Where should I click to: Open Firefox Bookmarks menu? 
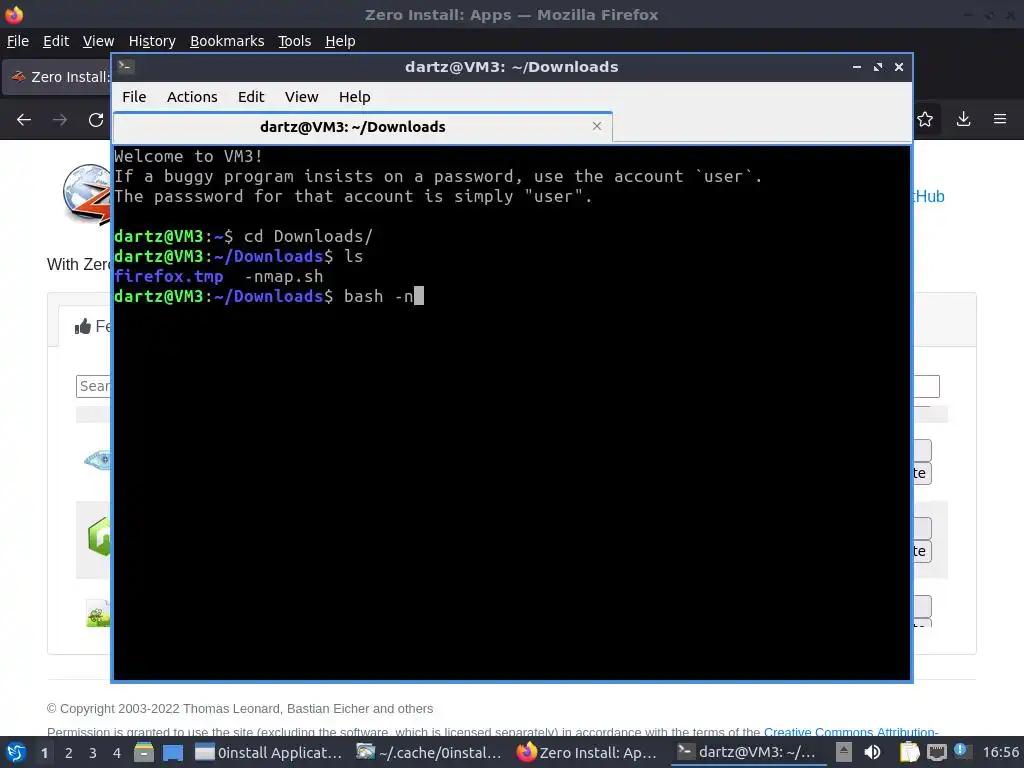point(227,41)
